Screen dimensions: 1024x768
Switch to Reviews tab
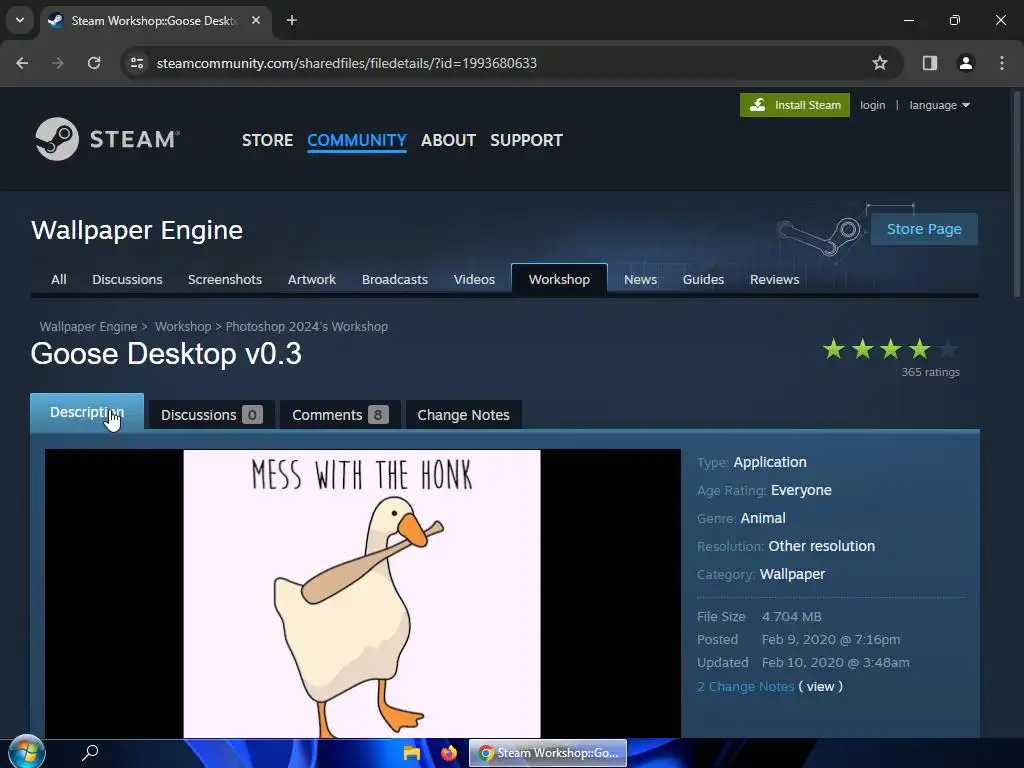tap(775, 280)
